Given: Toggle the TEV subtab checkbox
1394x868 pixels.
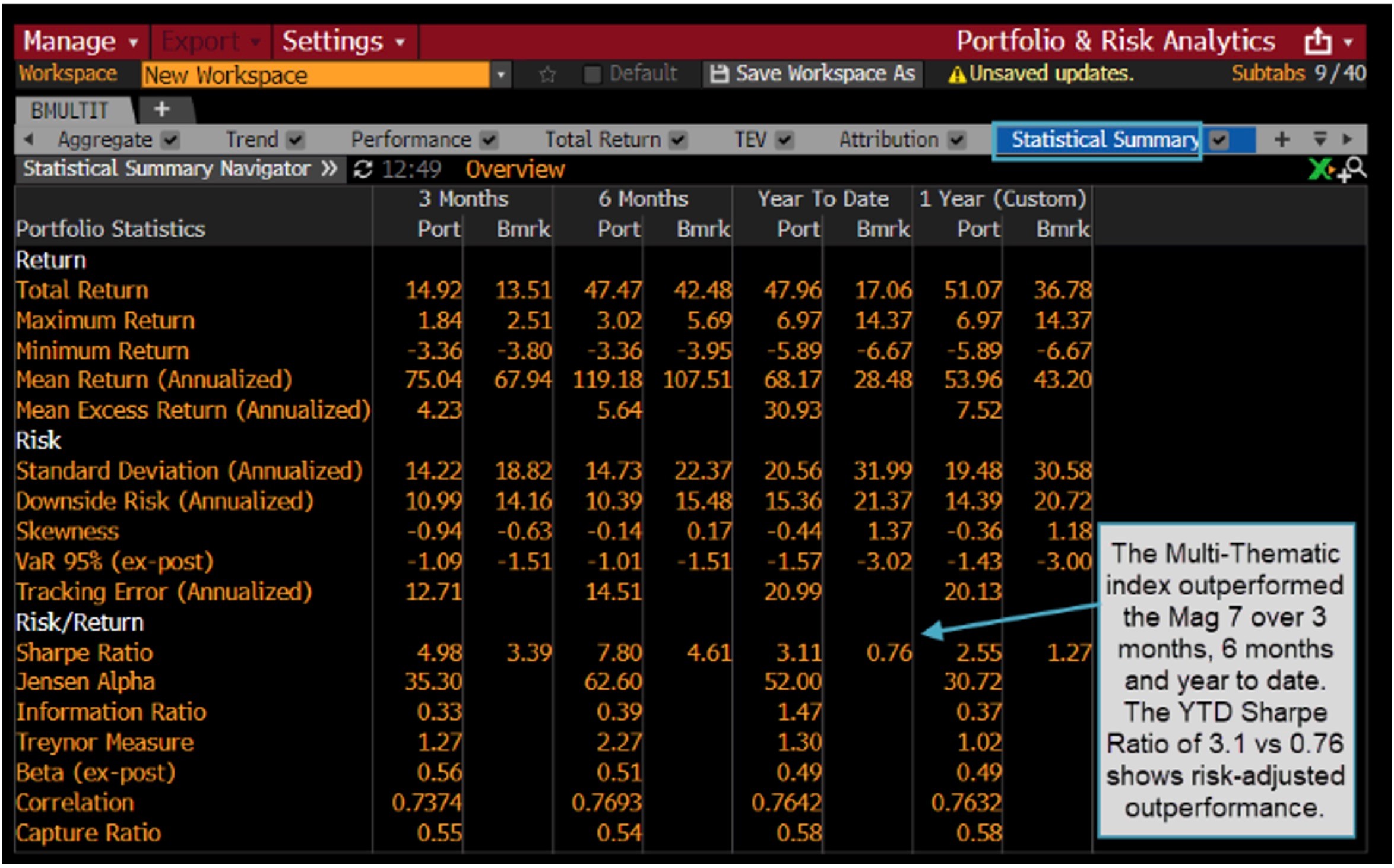Looking at the screenshot, I should pyautogui.click(x=784, y=140).
